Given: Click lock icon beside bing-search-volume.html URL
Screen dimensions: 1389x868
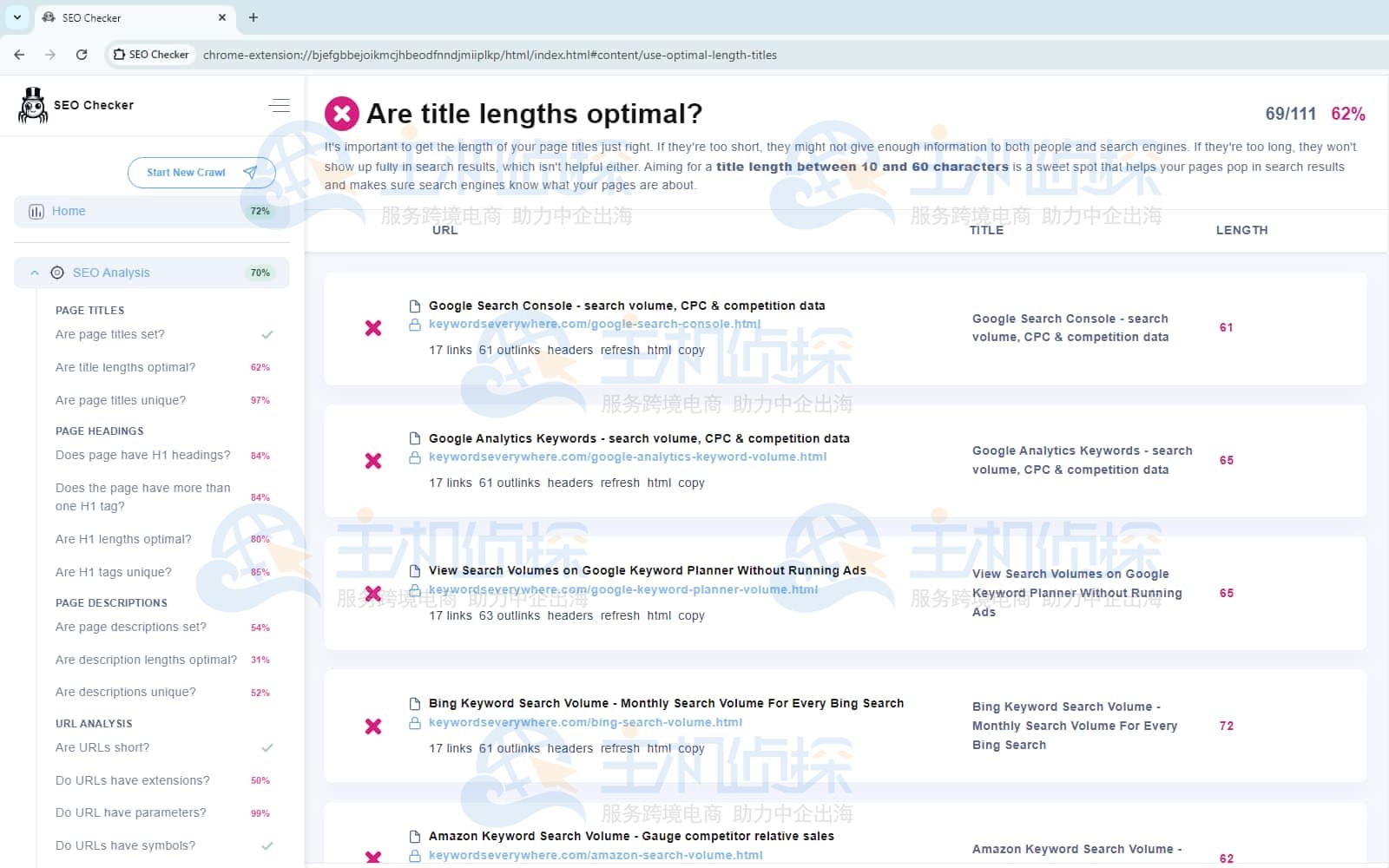Looking at the screenshot, I should (x=415, y=723).
